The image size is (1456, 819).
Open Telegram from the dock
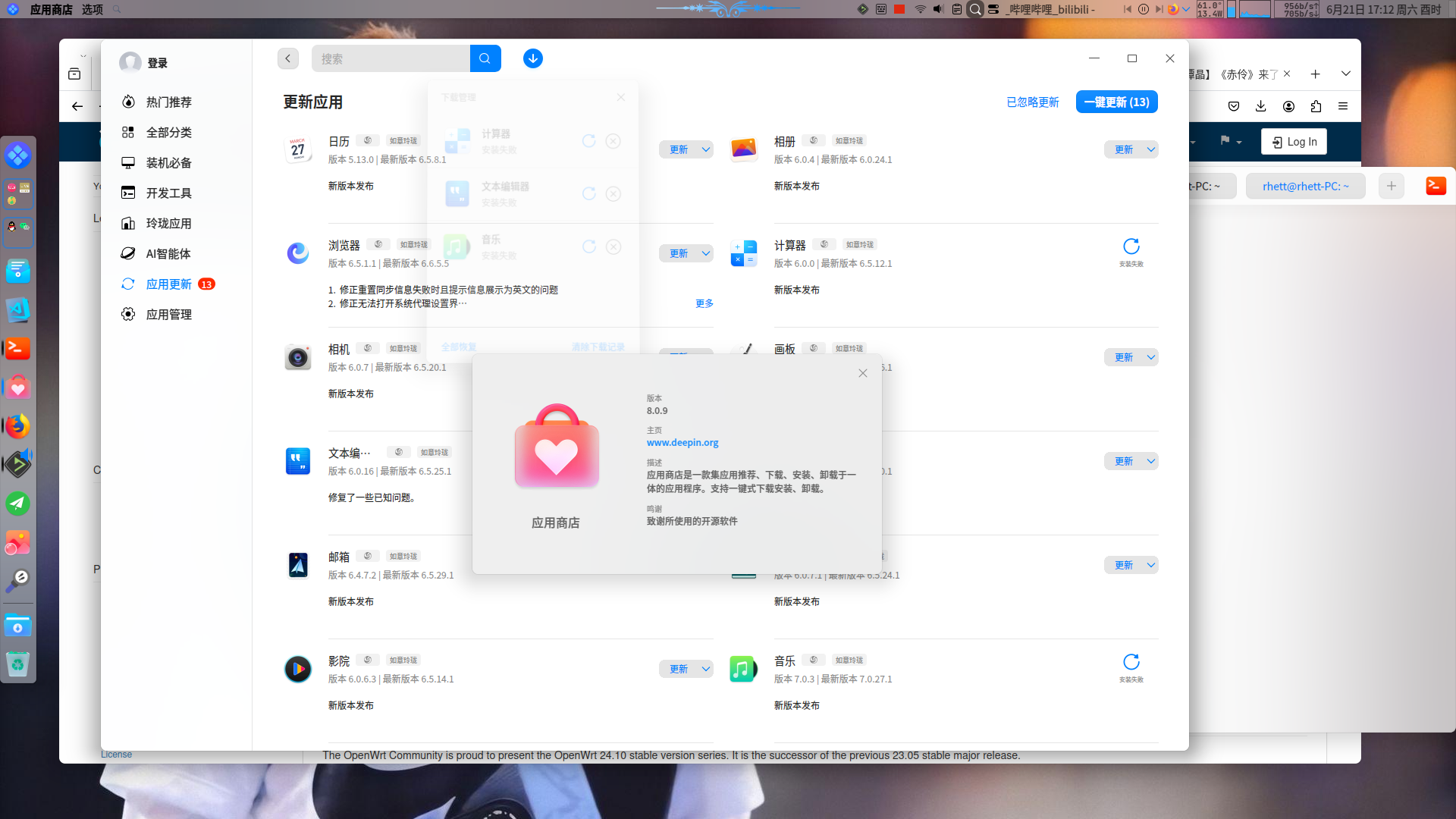point(18,504)
